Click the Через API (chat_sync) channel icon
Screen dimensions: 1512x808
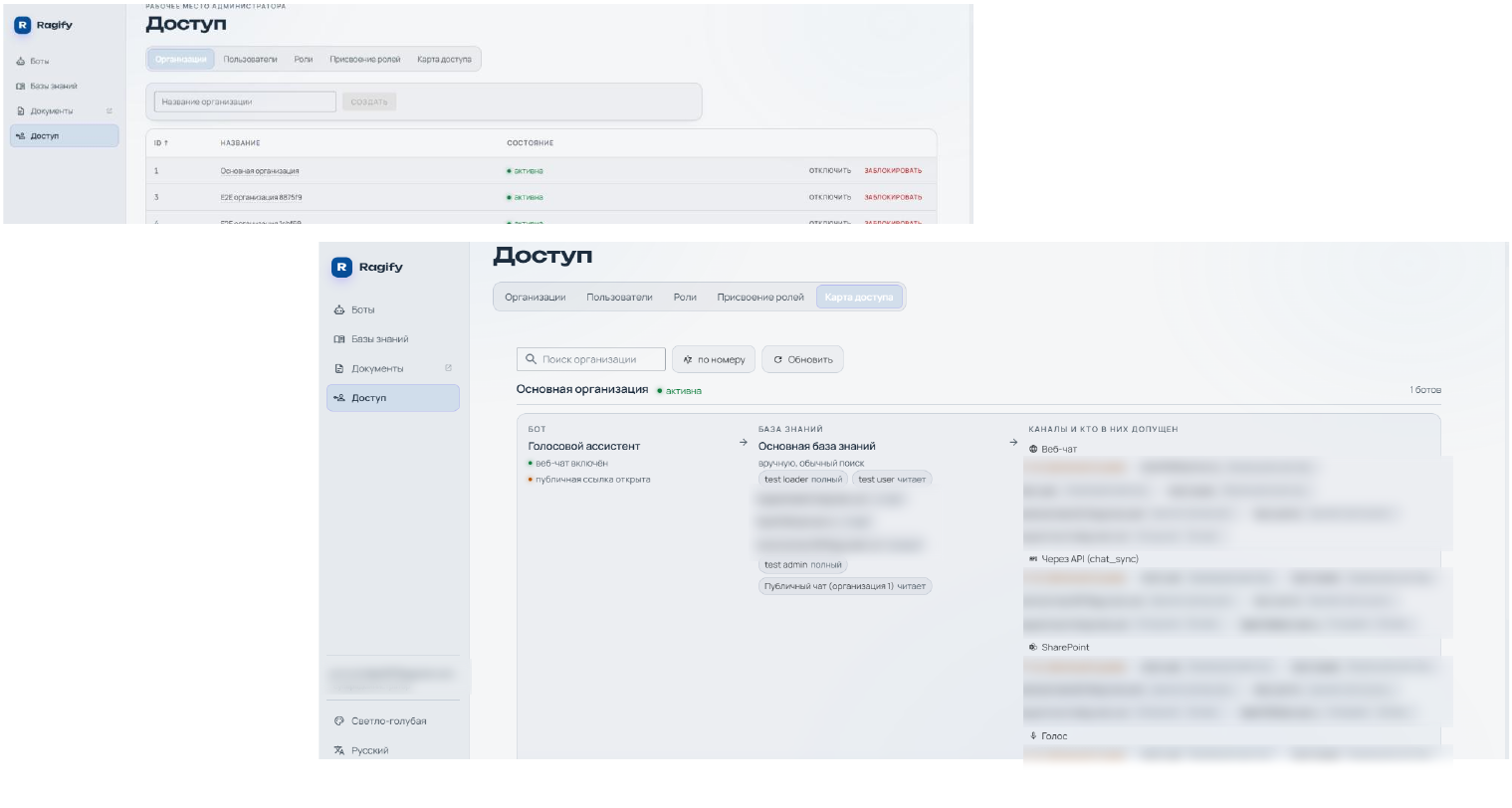1033,559
